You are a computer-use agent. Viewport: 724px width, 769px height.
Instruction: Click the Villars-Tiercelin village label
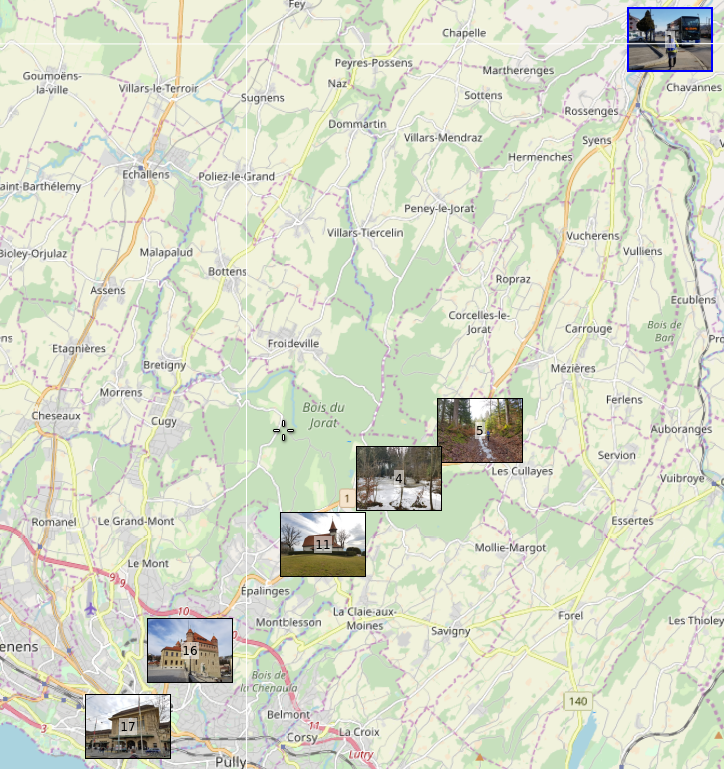tap(365, 233)
